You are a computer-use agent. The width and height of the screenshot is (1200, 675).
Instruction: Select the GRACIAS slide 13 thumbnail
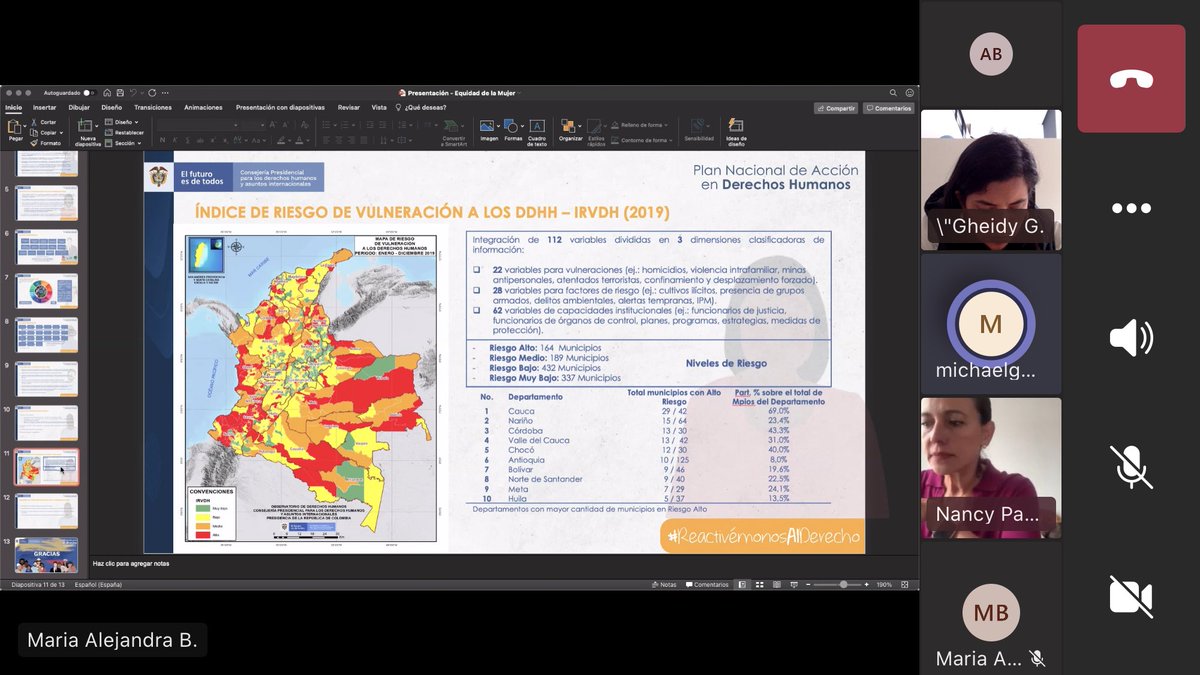47,554
